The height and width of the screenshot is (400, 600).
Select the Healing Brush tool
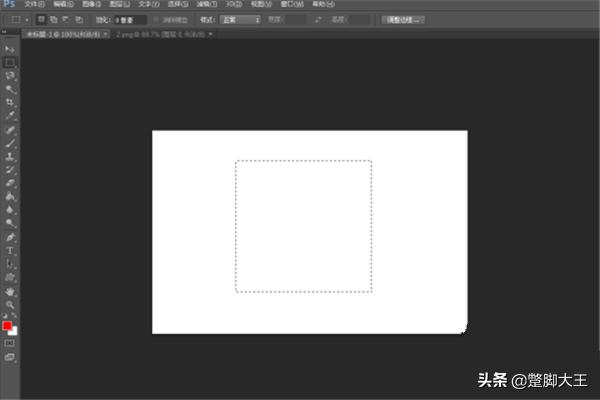point(10,130)
